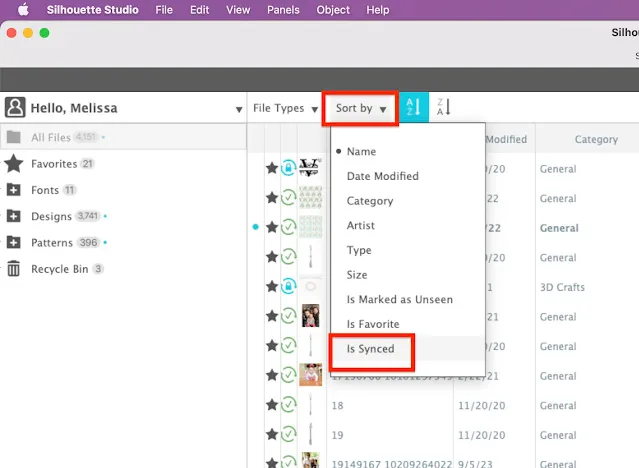Toggle favorite star on row 18
This screenshot has height=468, width=639.
pyautogui.click(x=272, y=405)
